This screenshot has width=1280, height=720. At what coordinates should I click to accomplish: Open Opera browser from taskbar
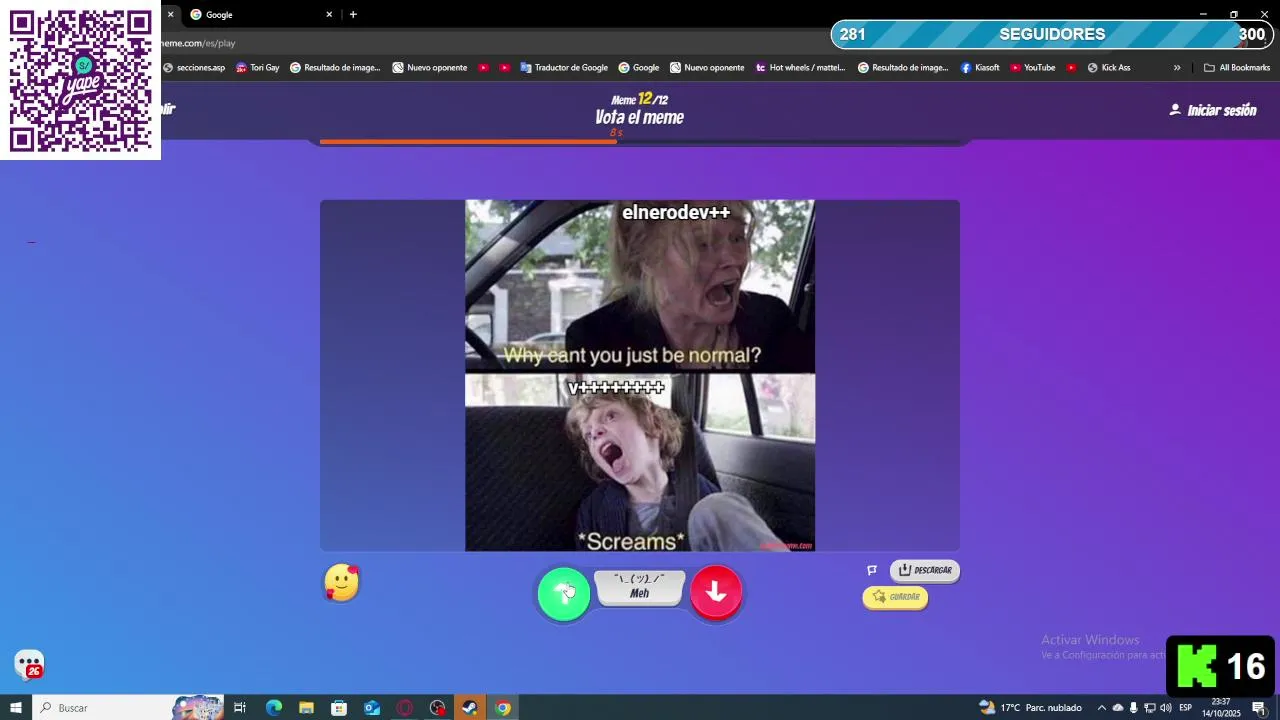[405, 708]
